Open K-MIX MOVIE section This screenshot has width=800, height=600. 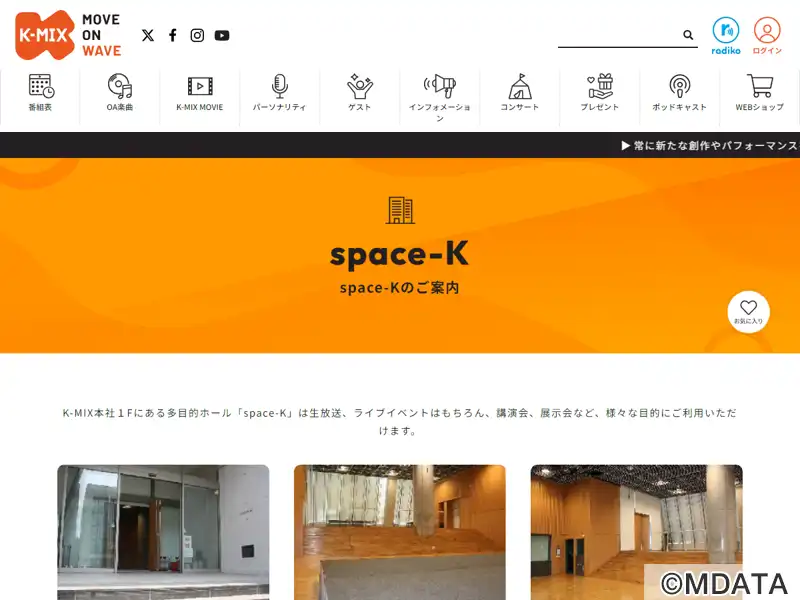[x=200, y=93]
